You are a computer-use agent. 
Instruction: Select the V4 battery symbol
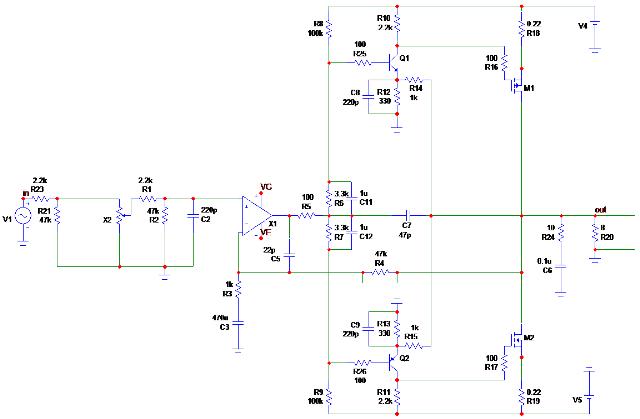[595, 26]
